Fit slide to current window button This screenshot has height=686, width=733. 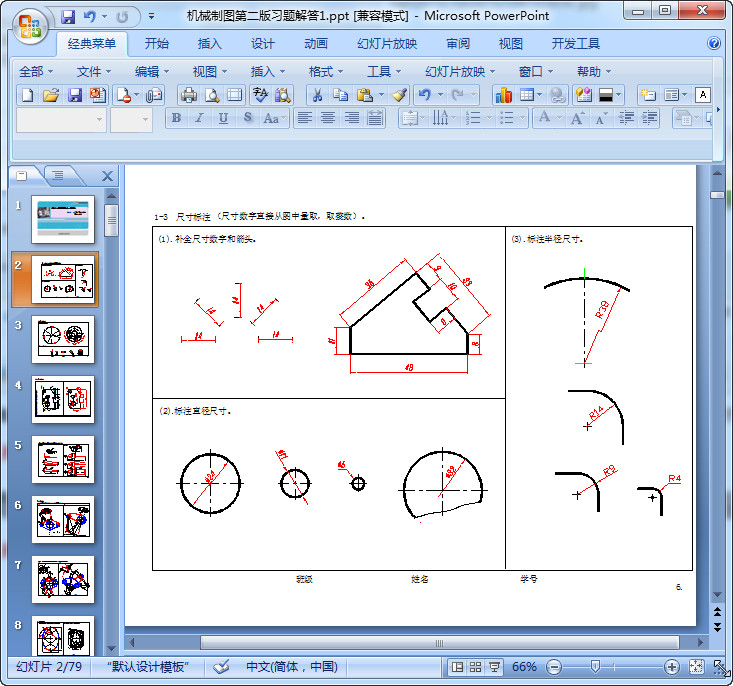(x=696, y=667)
